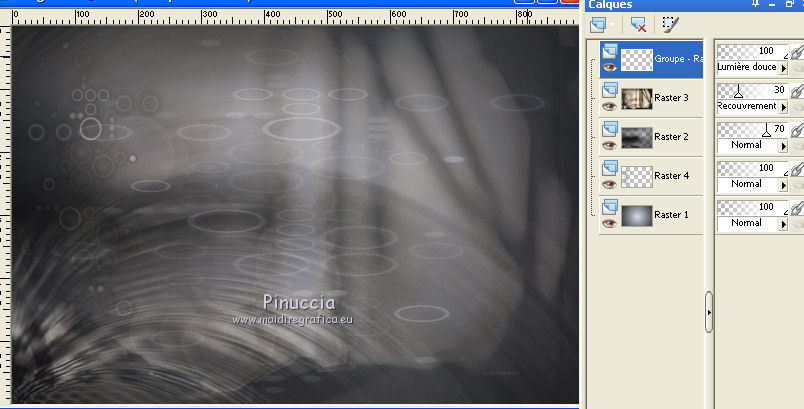This screenshot has width=804, height=409.
Task: Click the link chain icon for Raster 4
Action: (x=797, y=169)
